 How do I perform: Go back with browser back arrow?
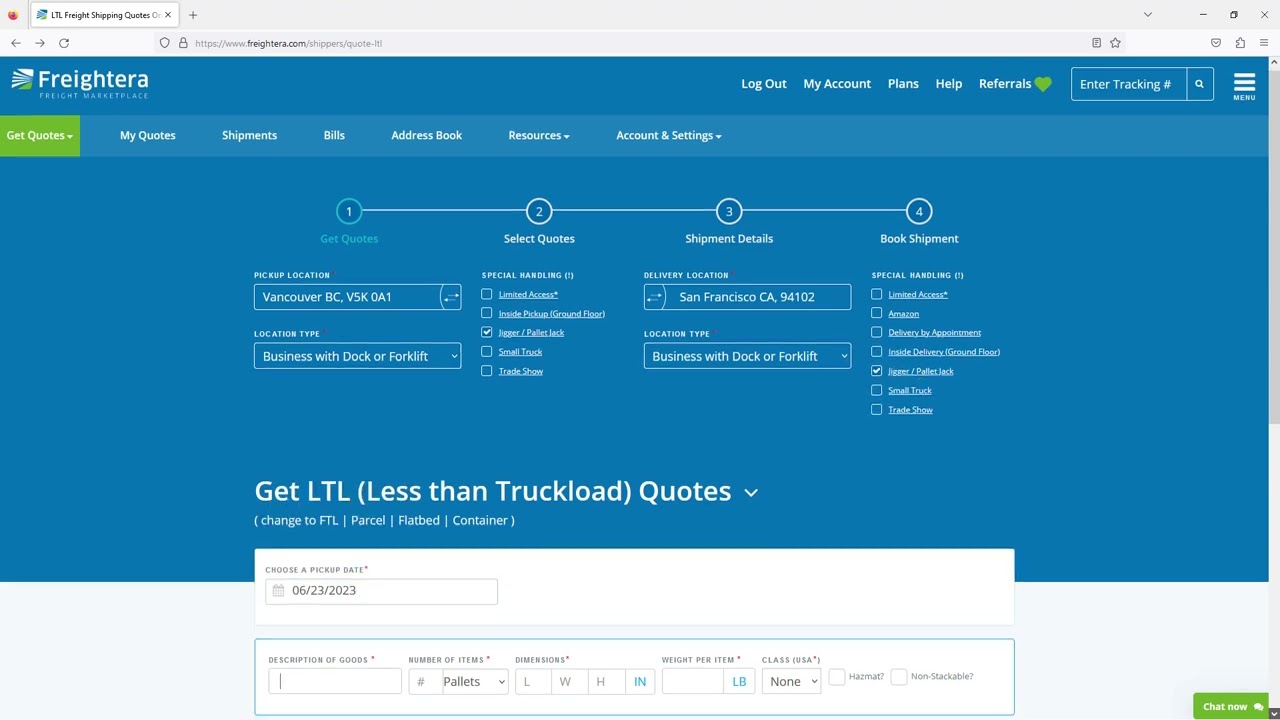coord(16,43)
